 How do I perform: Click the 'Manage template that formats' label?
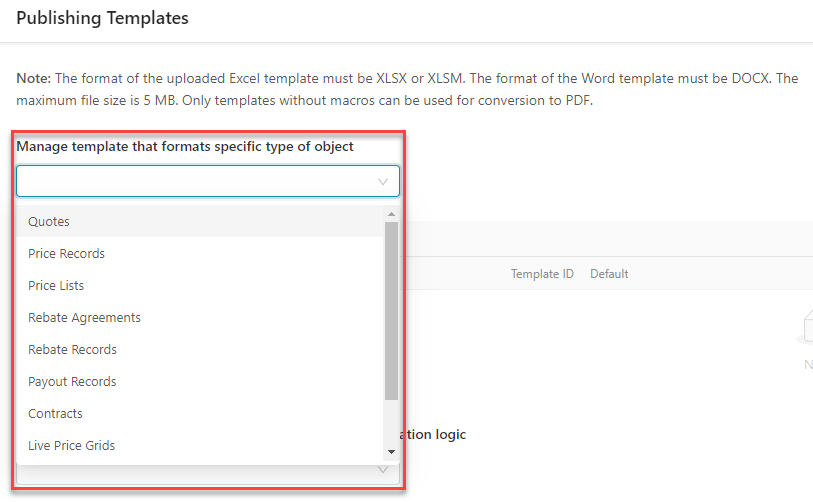[x=184, y=146]
